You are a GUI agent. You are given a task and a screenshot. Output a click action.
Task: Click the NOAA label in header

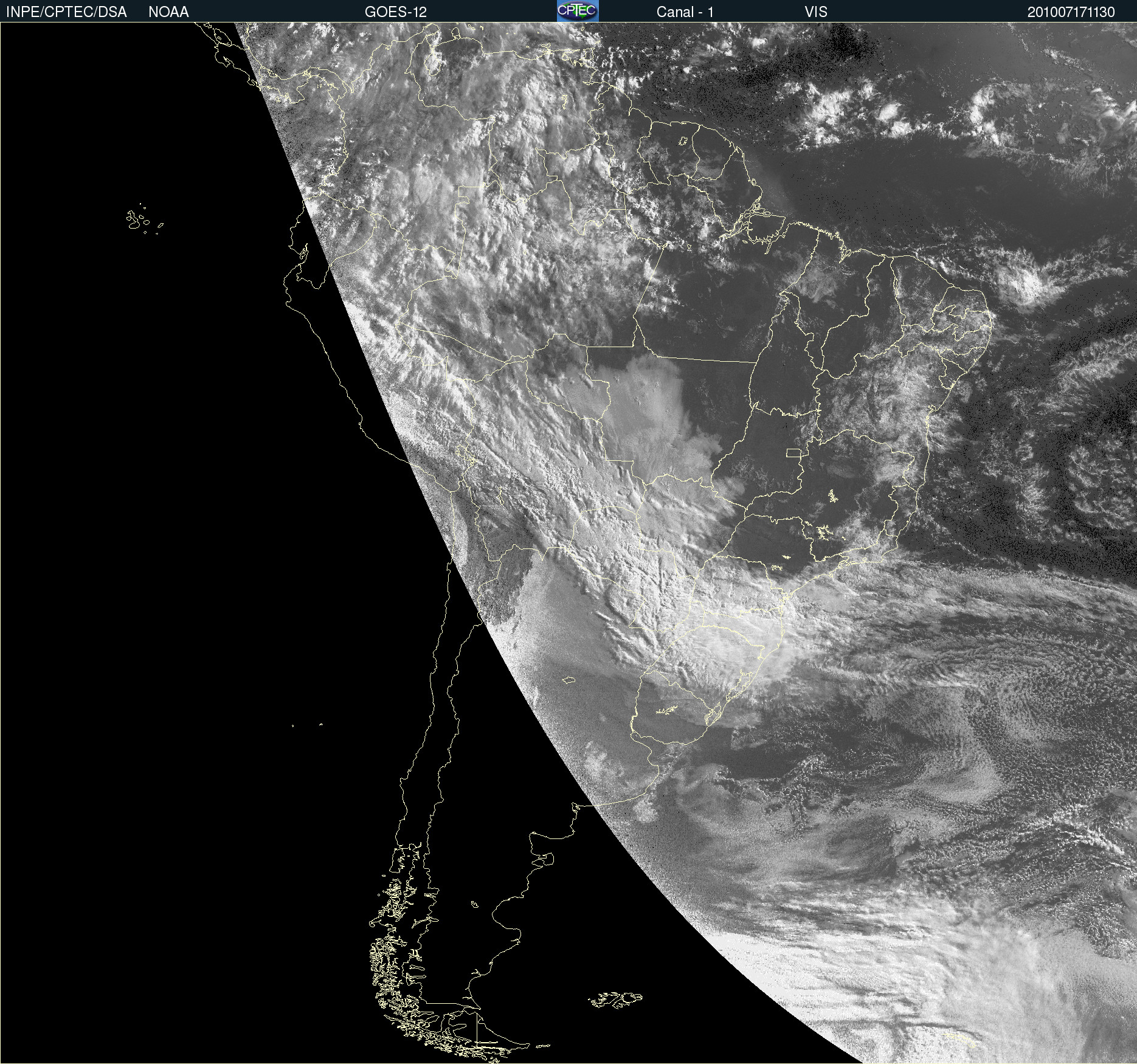168,12
